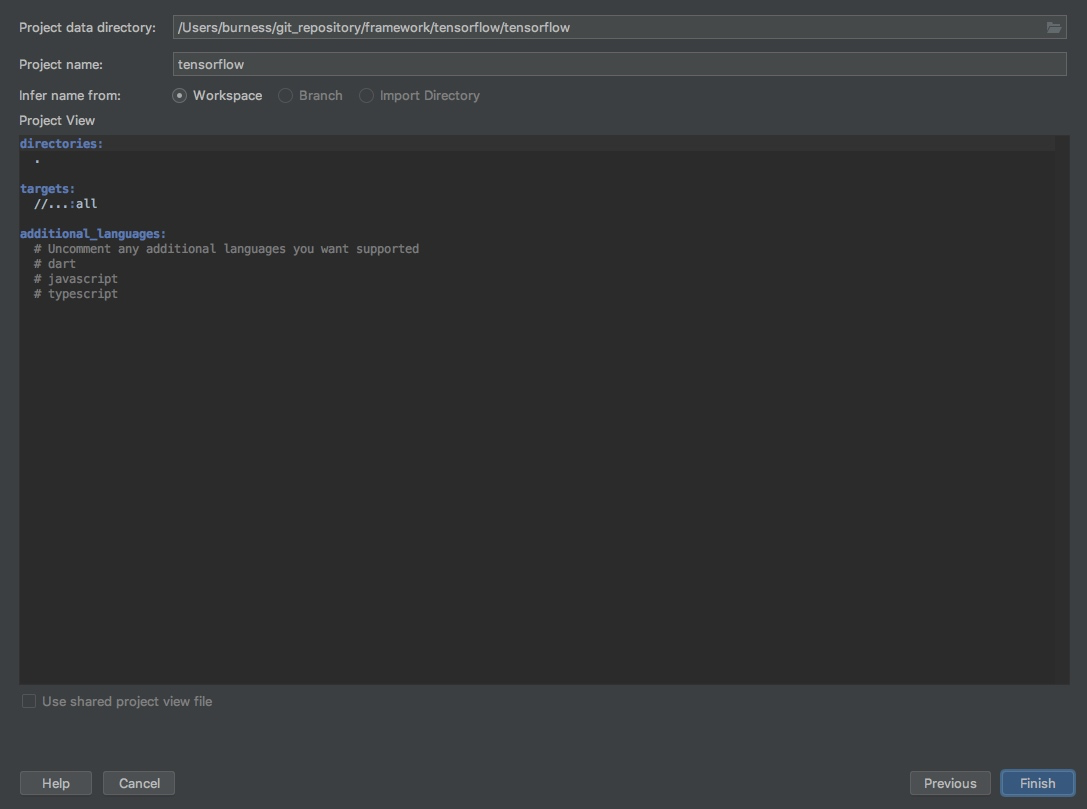The image size is (1087, 809).
Task: Select the Workspace radio button
Action: pyautogui.click(x=180, y=96)
